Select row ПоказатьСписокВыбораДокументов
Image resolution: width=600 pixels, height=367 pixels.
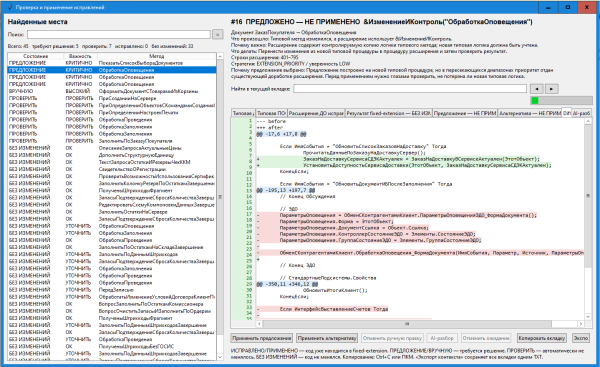(x=112, y=63)
